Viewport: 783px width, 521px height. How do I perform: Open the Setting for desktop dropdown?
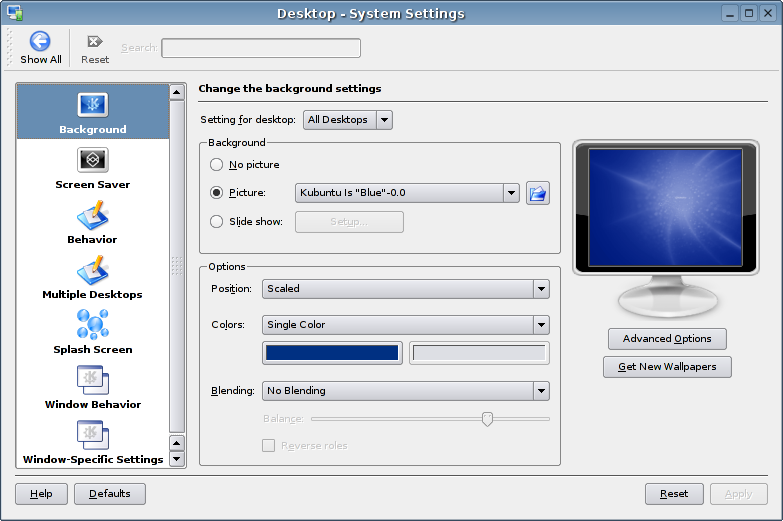click(348, 120)
